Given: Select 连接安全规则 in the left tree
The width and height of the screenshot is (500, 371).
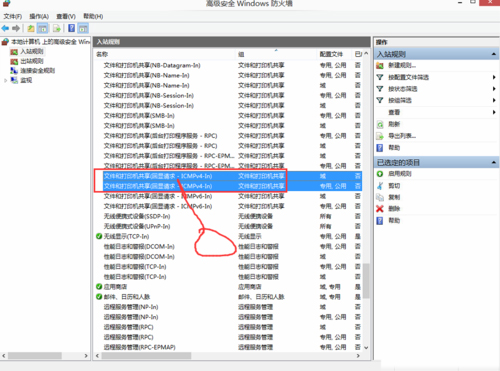Looking at the screenshot, I should point(38,71).
